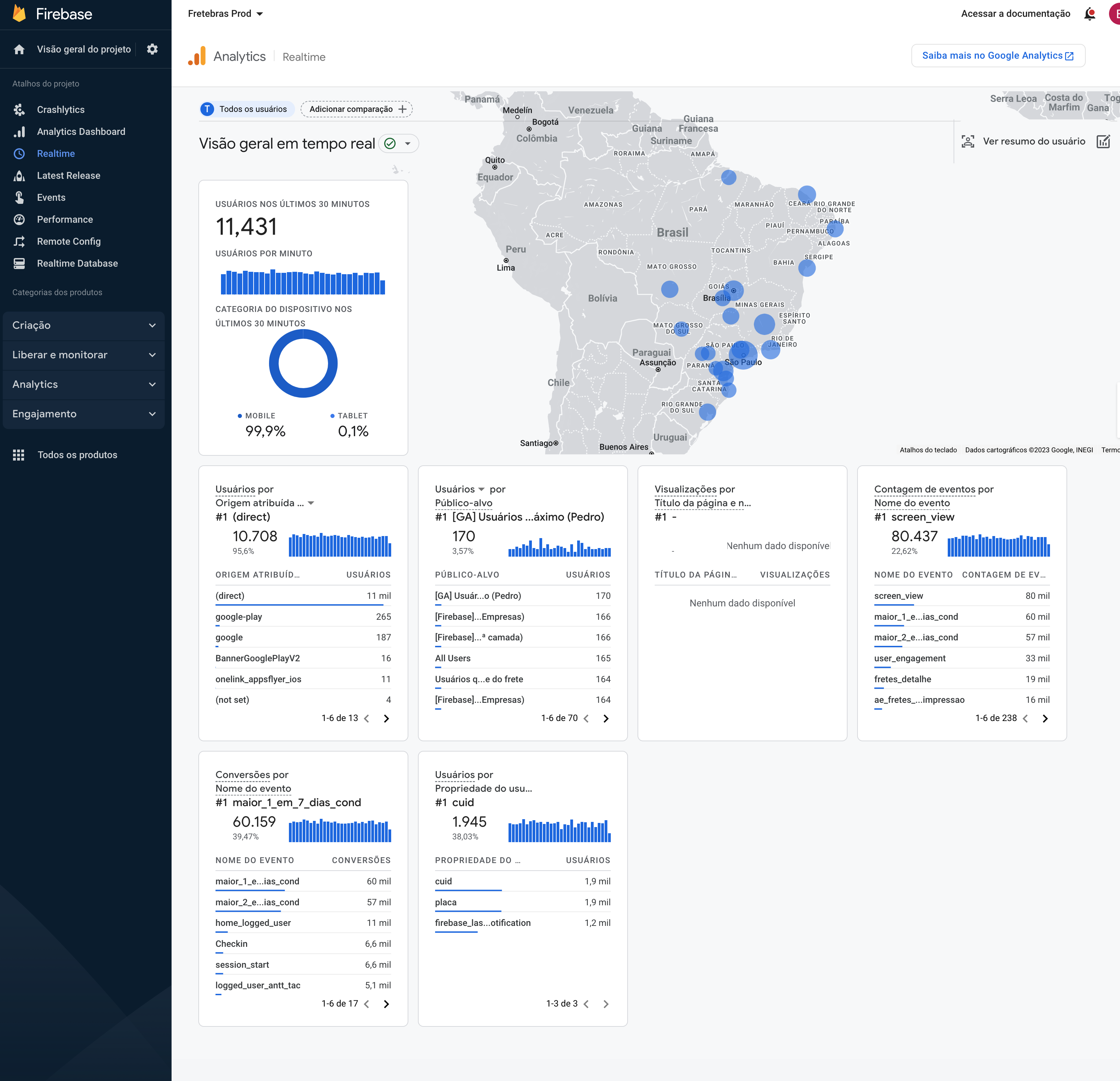
Task: Click the T badge for Todos os usuários
Action: click(207, 109)
